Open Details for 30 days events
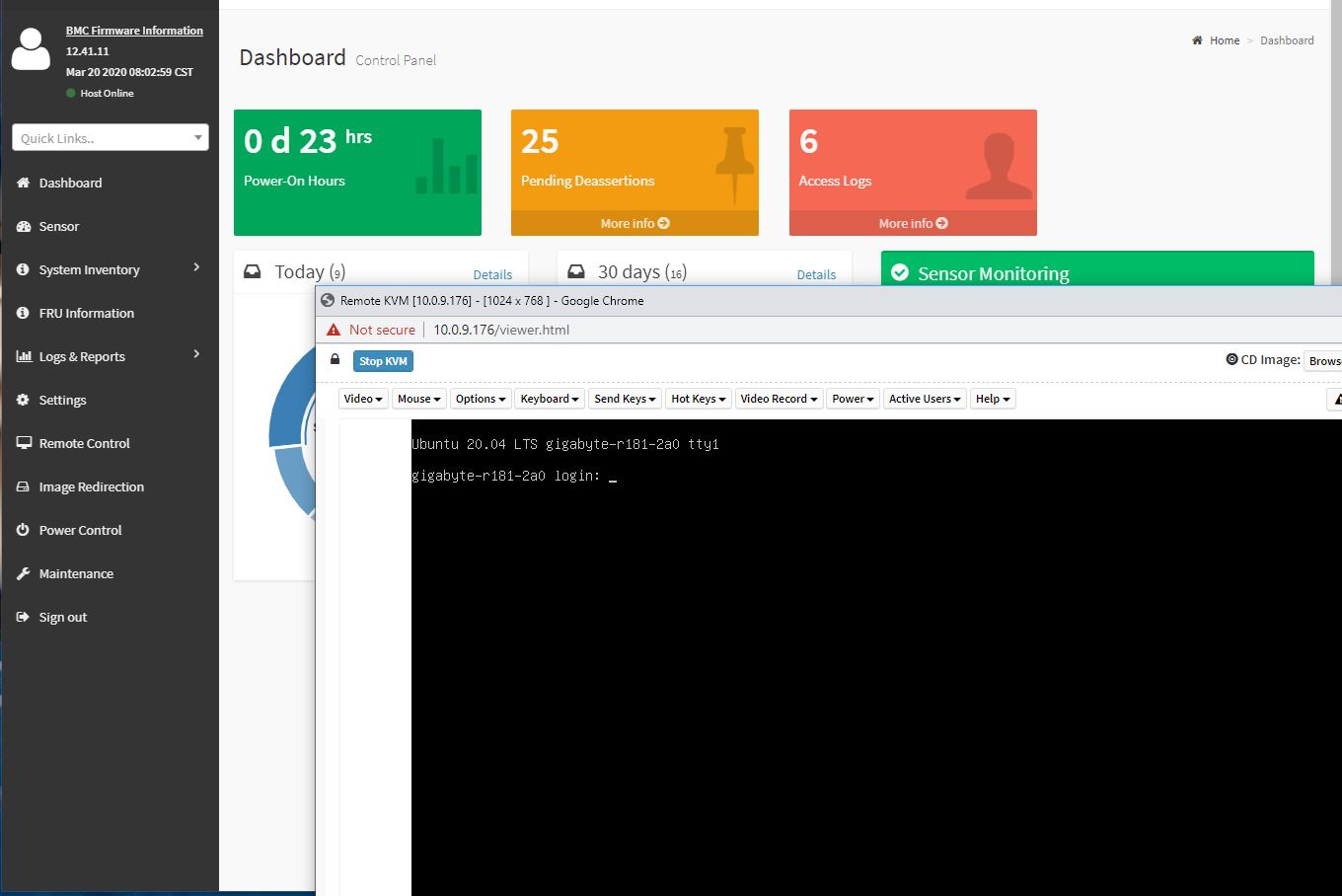 pyautogui.click(x=816, y=275)
